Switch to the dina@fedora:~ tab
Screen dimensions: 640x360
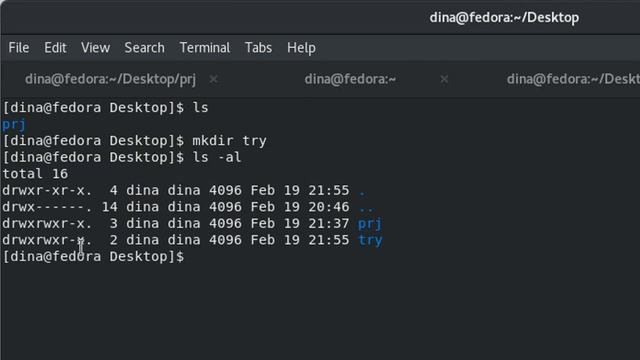pyautogui.click(x=350, y=79)
